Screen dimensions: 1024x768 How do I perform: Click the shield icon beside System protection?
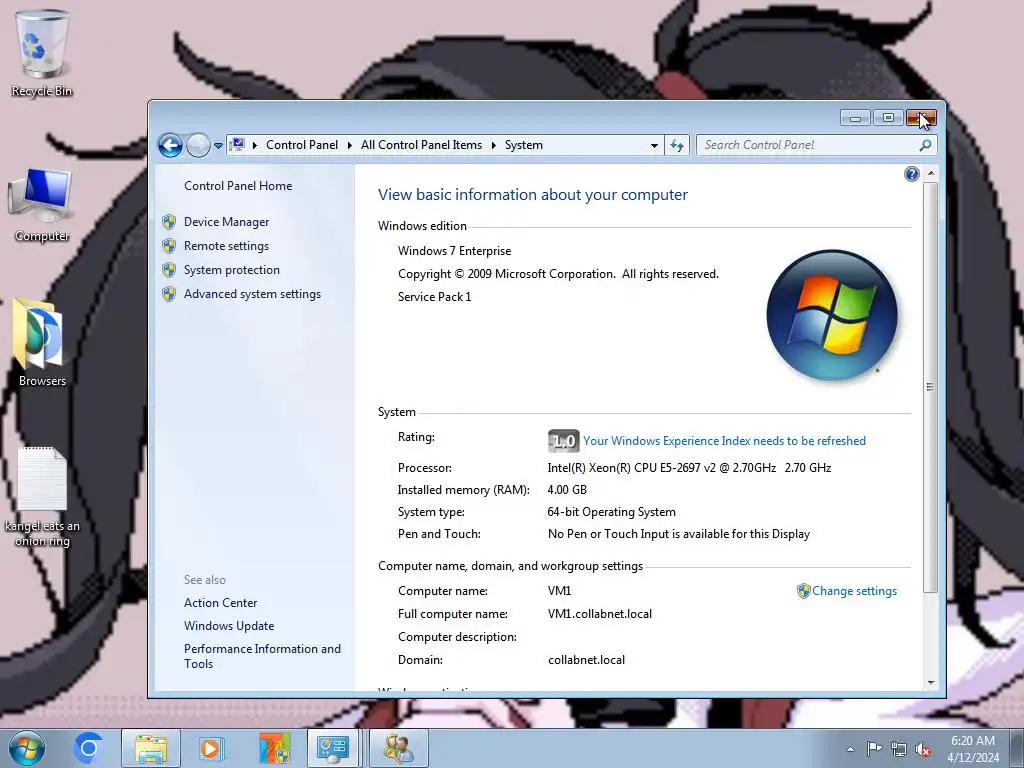pyautogui.click(x=169, y=270)
